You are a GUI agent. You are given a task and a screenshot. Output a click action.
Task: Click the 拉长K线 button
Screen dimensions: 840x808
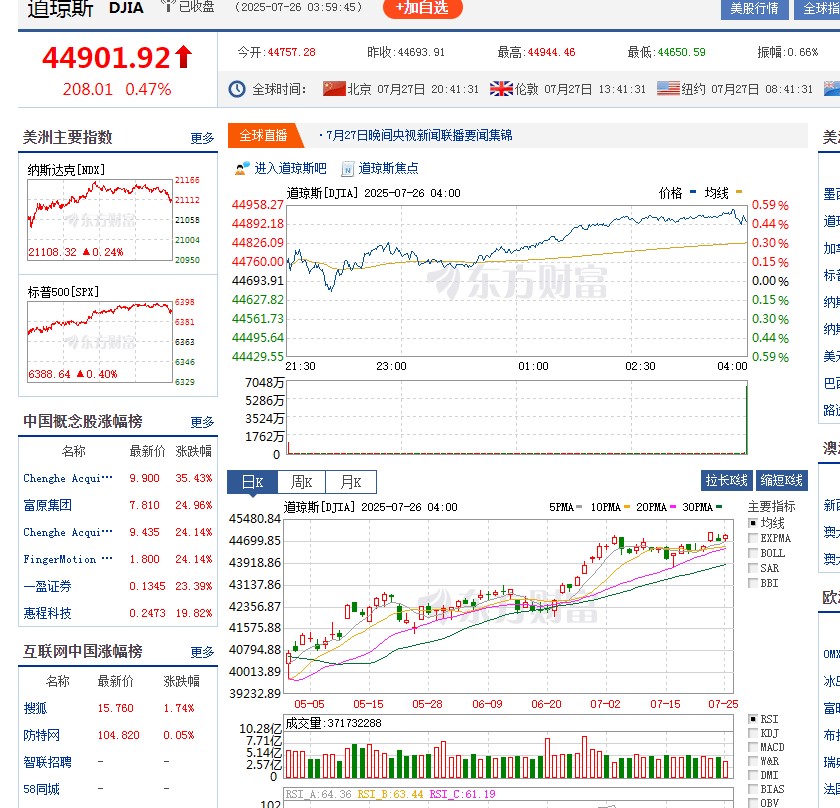click(x=726, y=480)
